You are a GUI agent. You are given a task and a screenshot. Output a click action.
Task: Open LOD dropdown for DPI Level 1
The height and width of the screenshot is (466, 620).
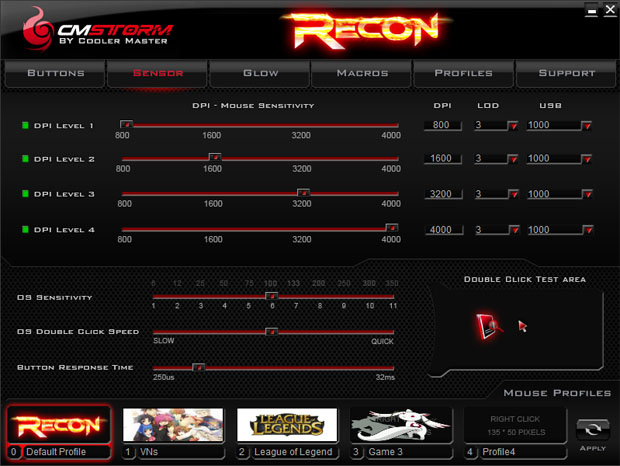pyautogui.click(x=513, y=126)
